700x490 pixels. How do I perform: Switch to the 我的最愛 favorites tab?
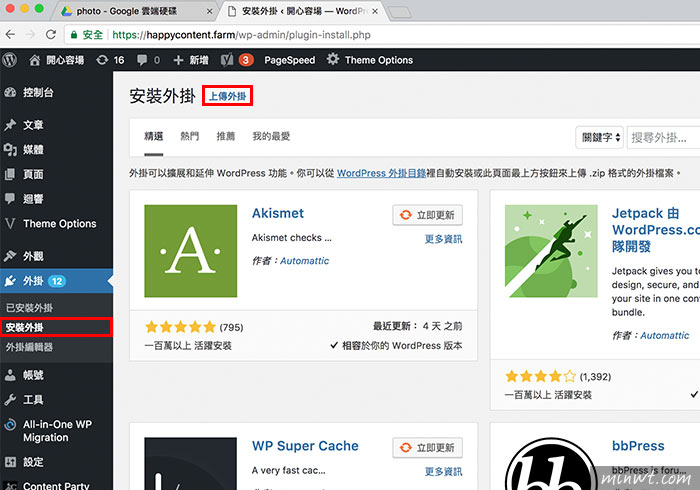tap(271, 136)
